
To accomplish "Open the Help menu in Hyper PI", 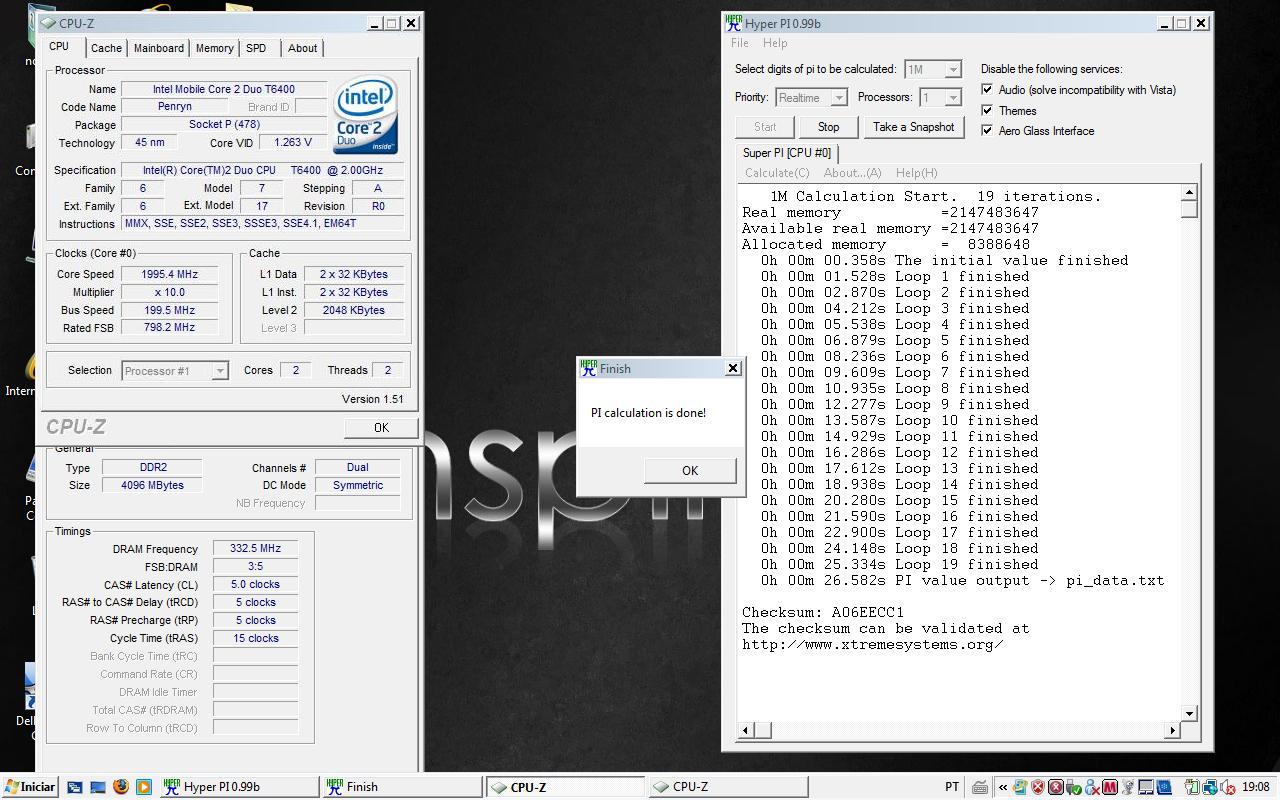I will point(775,43).
